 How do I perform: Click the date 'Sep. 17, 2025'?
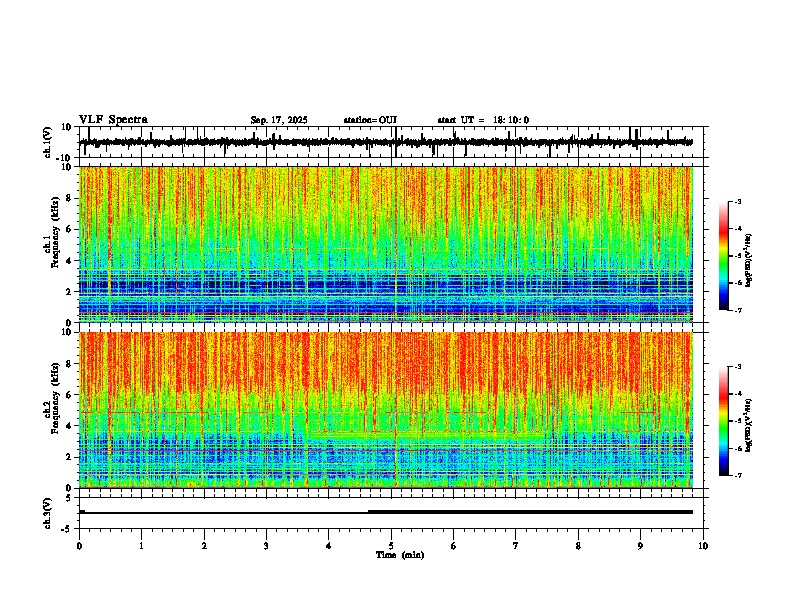click(279, 120)
